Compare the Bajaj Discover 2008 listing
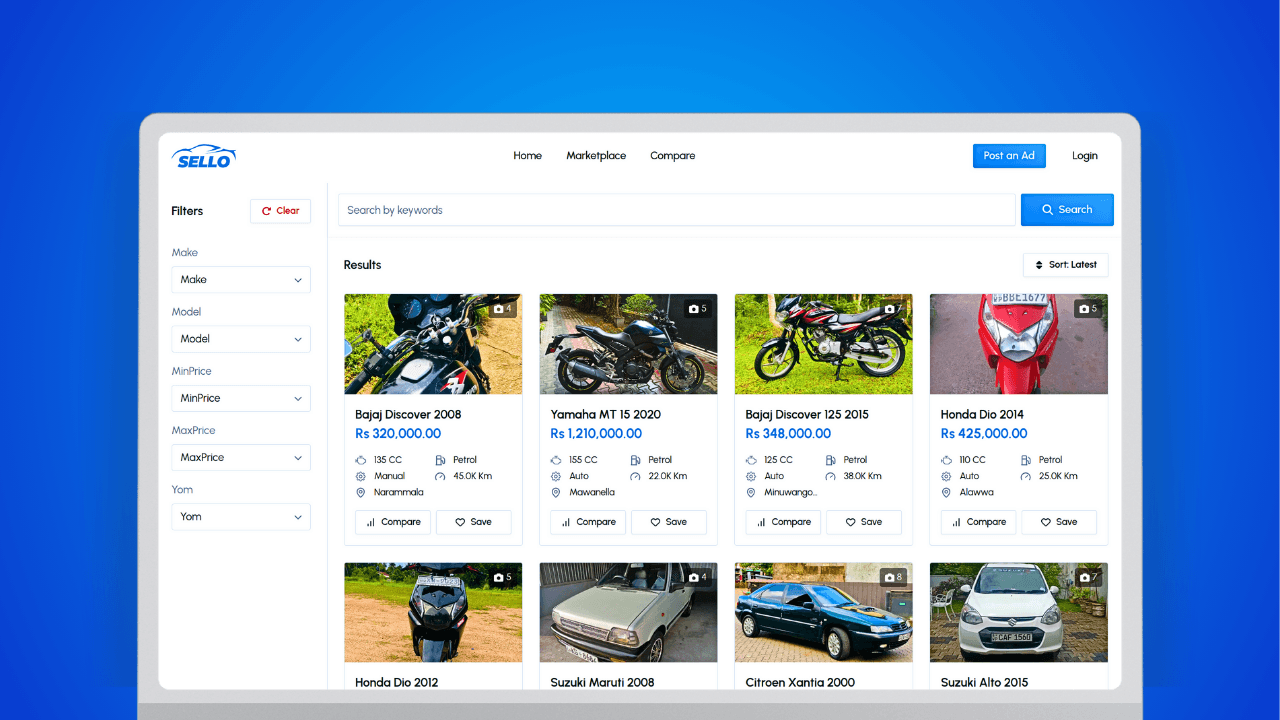 click(393, 522)
